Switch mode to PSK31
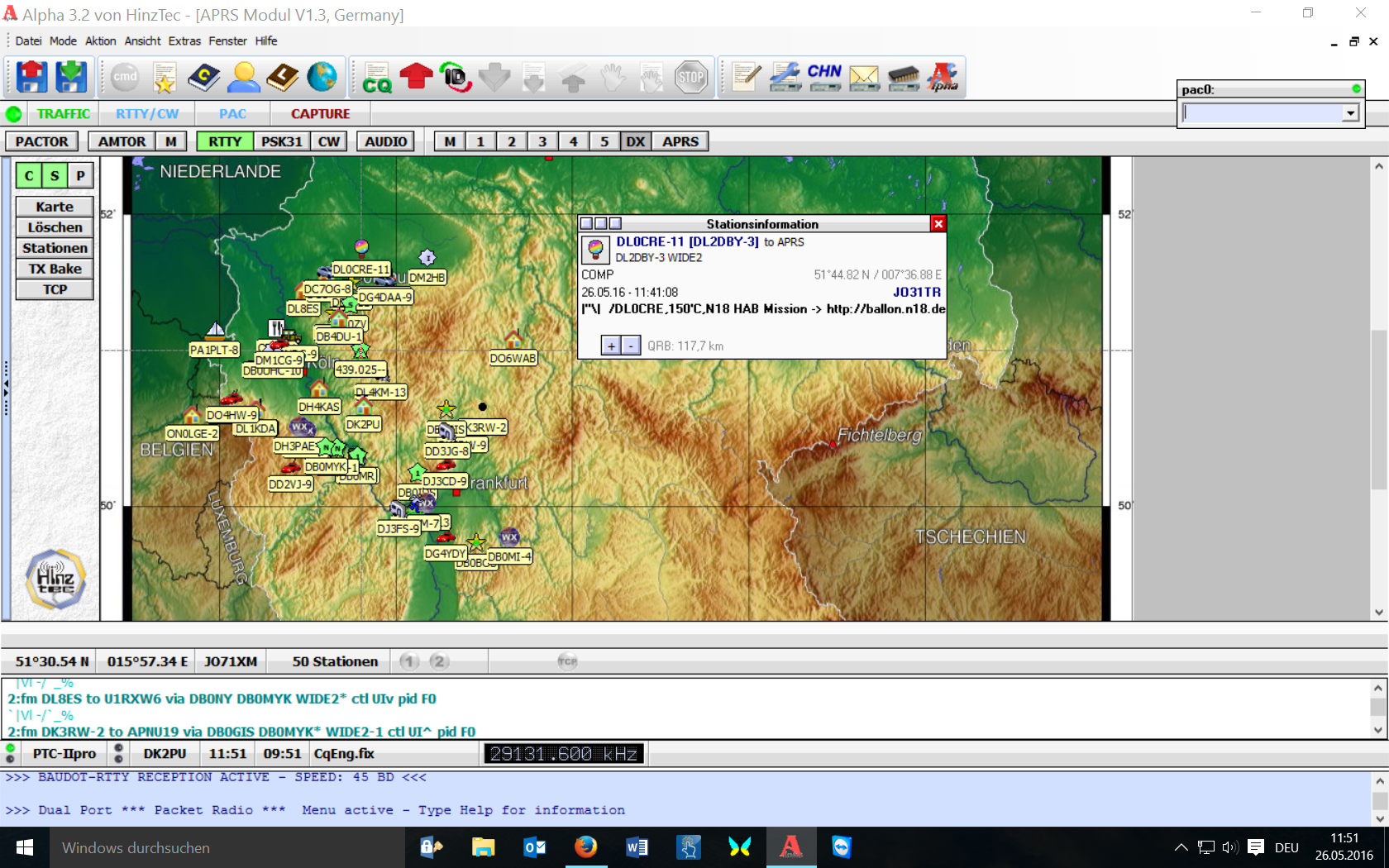 tap(282, 141)
